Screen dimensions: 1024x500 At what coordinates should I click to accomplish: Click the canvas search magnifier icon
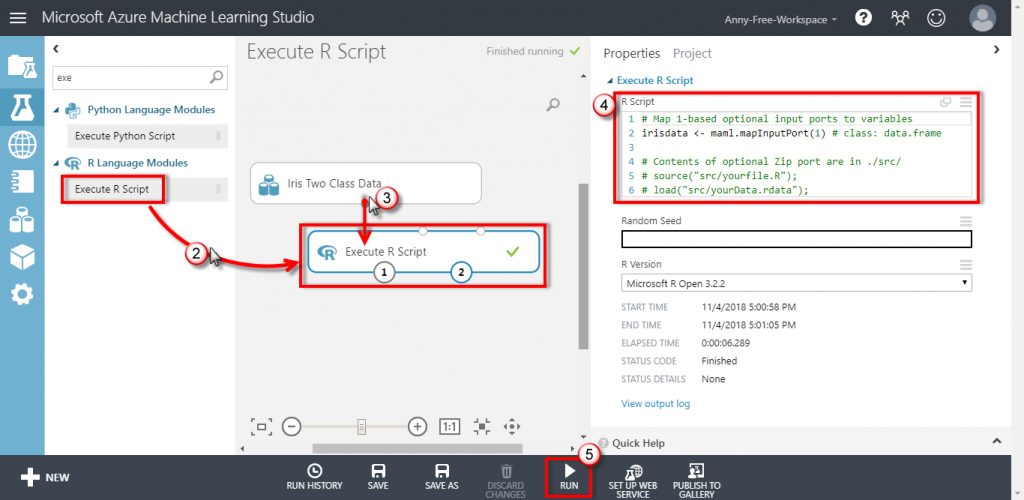point(552,104)
